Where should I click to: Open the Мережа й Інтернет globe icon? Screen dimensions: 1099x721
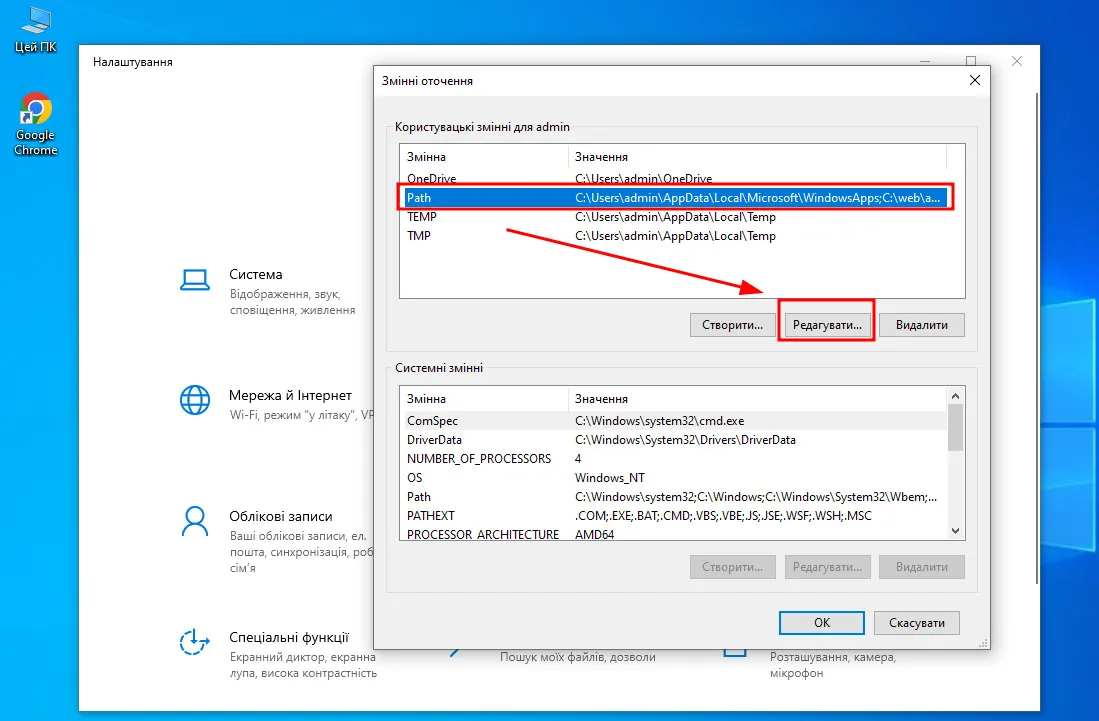pyautogui.click(x=194, y=400)
